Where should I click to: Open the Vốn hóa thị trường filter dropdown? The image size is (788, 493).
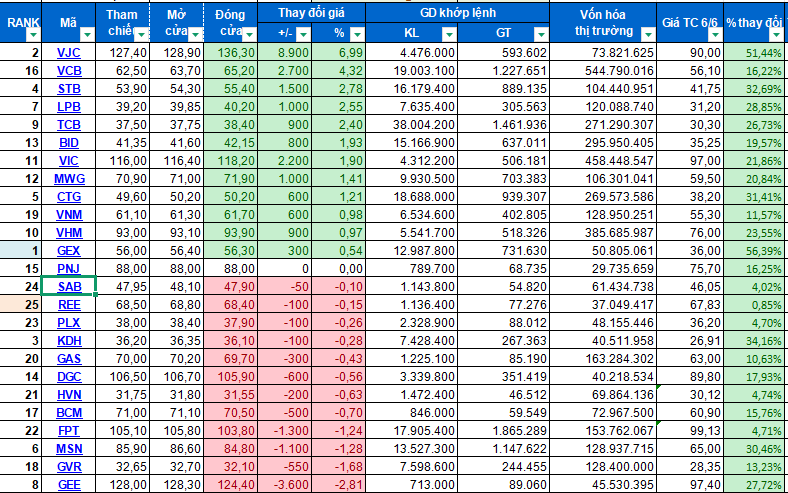(x=648, y=35)
